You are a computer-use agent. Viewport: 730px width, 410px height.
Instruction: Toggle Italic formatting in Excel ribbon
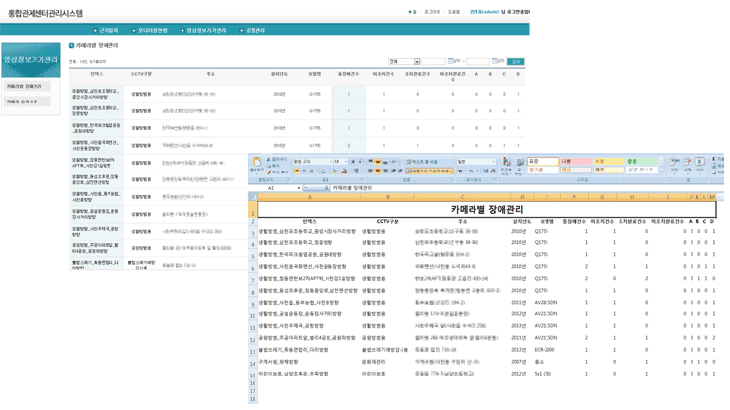tap(304, 171)
